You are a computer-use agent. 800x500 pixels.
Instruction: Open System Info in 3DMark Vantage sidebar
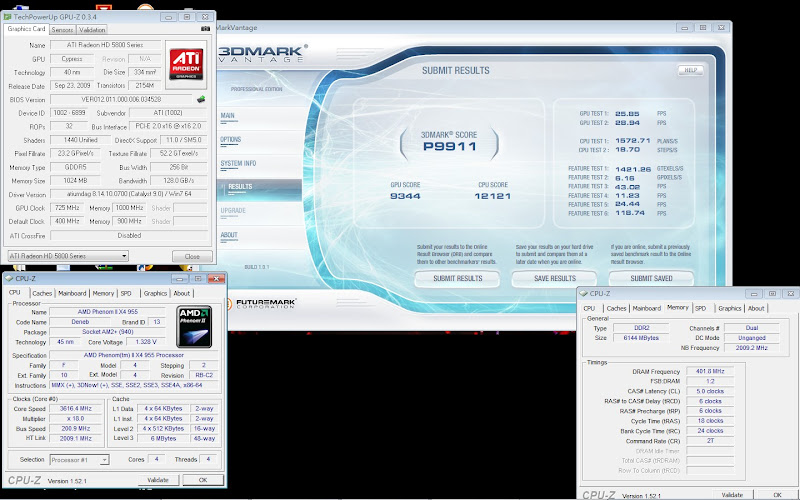click(x=238, y=163)
